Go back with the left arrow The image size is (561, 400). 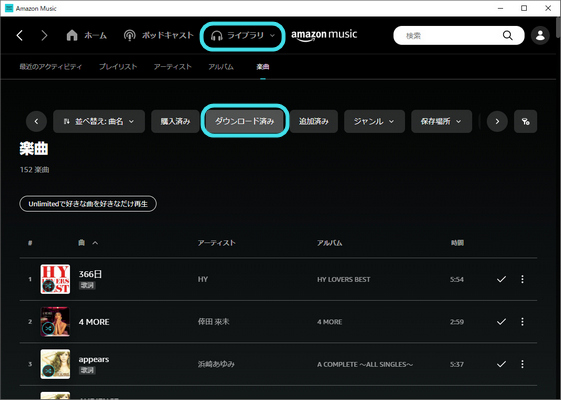(20, 35)
